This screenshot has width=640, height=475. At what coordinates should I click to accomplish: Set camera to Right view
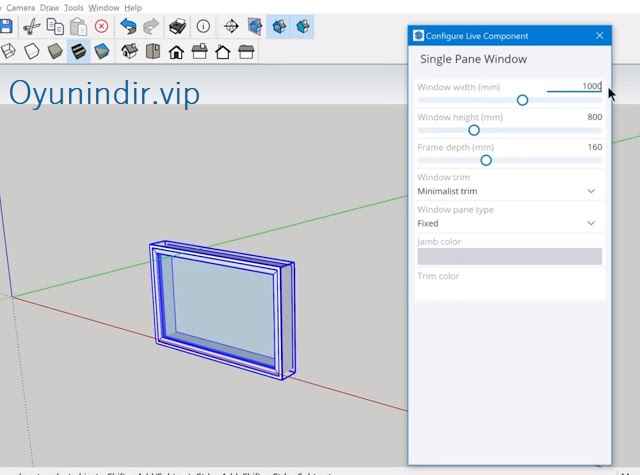tap(200, 52)
